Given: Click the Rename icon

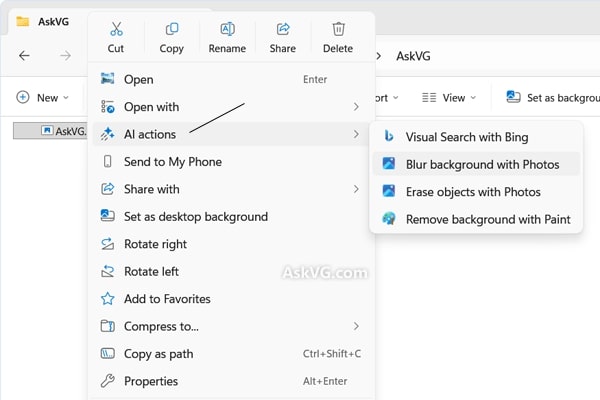Looking at the screenshot, I should coord(227,29).
